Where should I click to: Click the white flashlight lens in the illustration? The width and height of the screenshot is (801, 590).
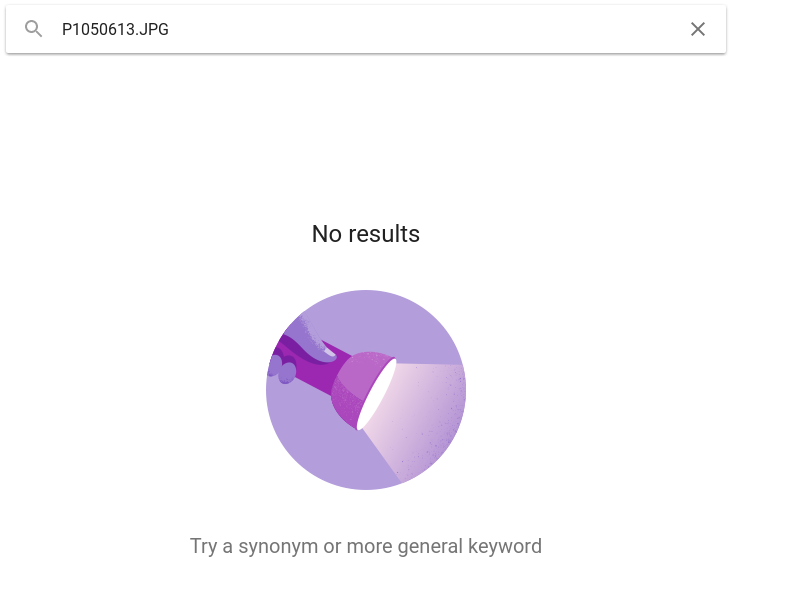(x=376, y=394)
